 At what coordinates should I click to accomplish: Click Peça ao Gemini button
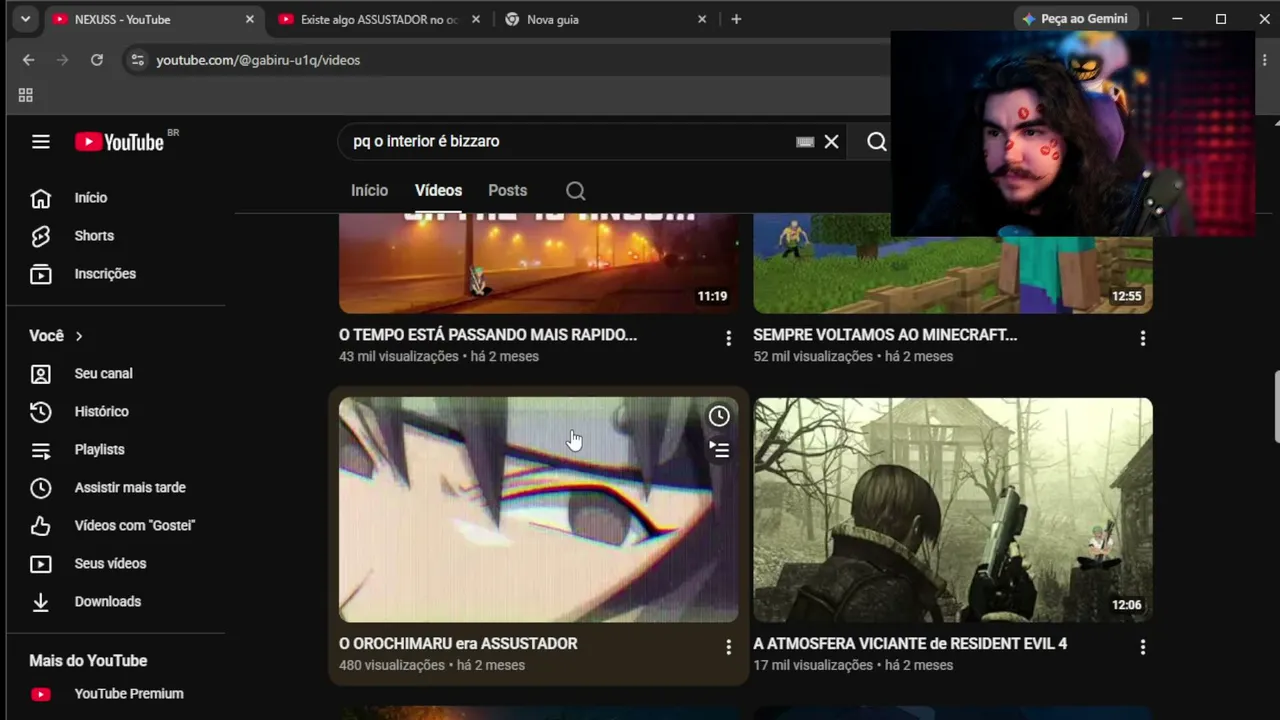(x=1075, y=19)
